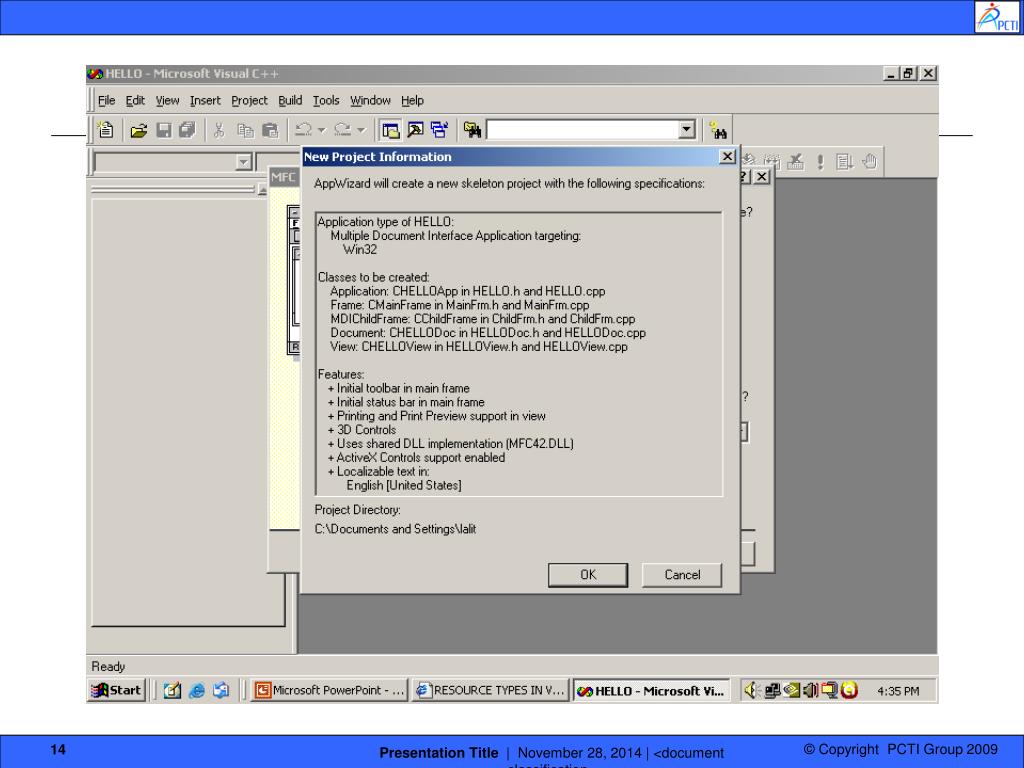Open the Tools menu
Image resolution: width=1024 pixels, height=768 pixels.
coord(326,101)
